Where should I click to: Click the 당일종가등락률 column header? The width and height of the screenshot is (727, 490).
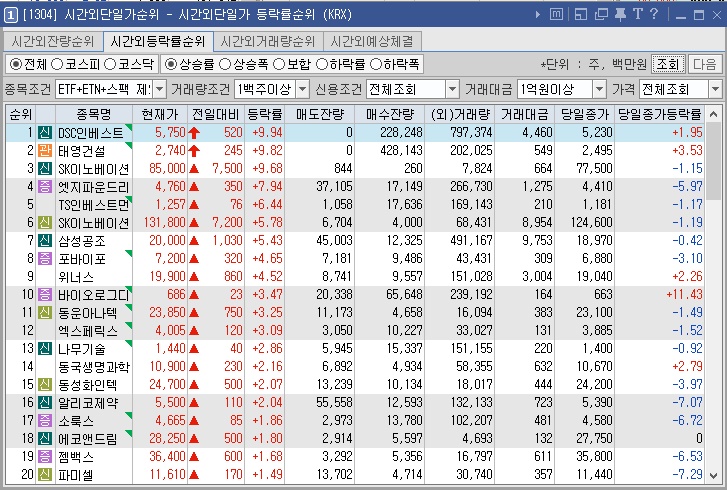[659, 114]
